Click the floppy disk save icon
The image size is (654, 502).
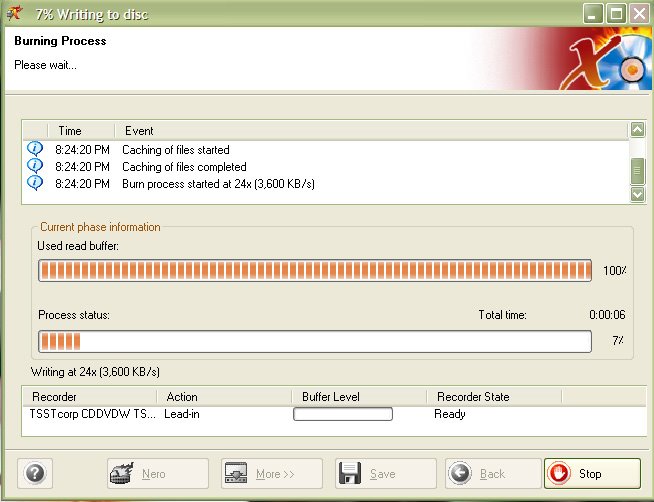[350, 473]
